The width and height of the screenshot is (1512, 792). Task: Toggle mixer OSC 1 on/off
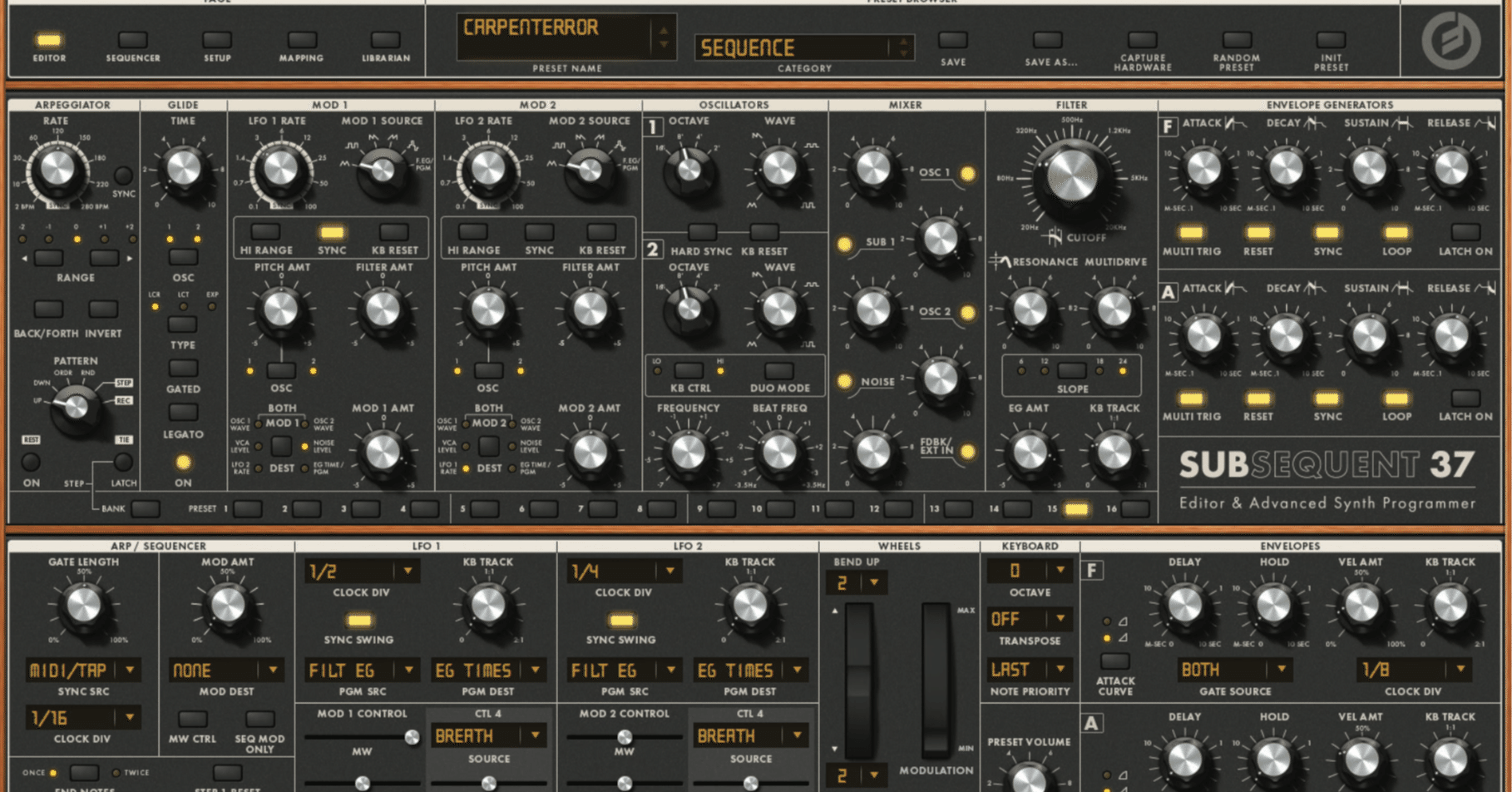pyautogui.click(x=967, y=174)
